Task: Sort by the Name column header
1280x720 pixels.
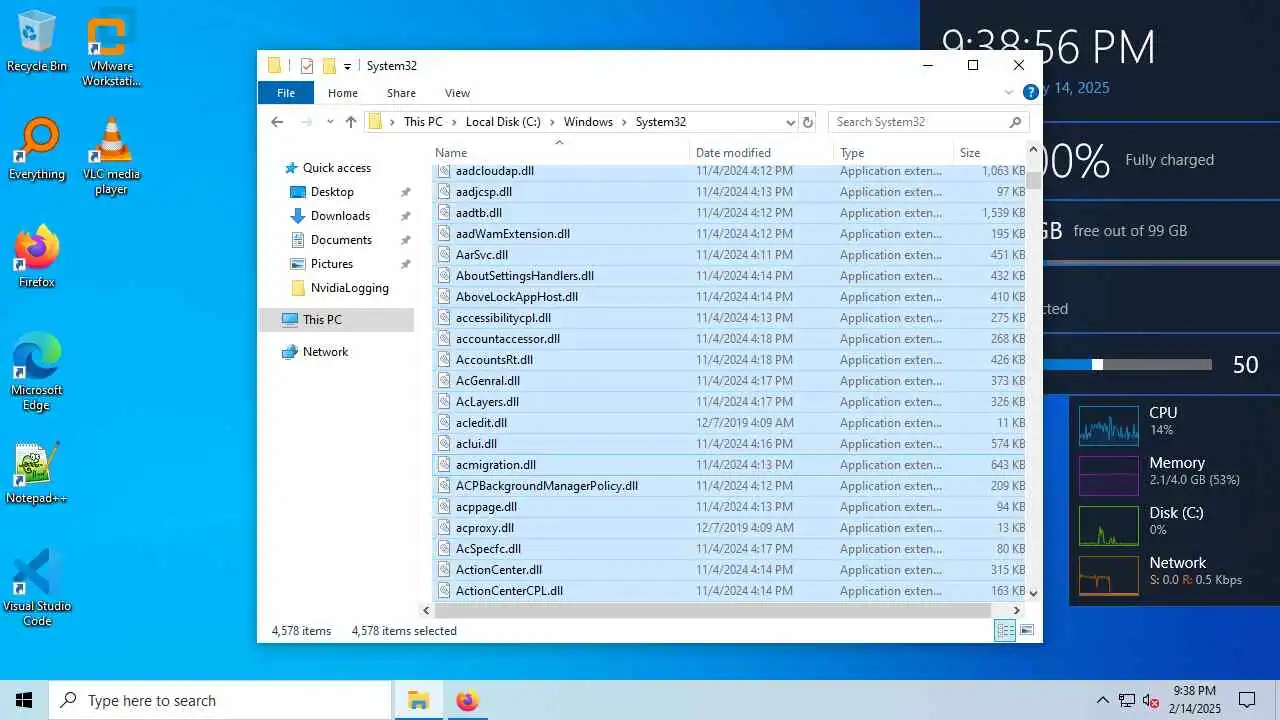Action: (x=560, y=153)
